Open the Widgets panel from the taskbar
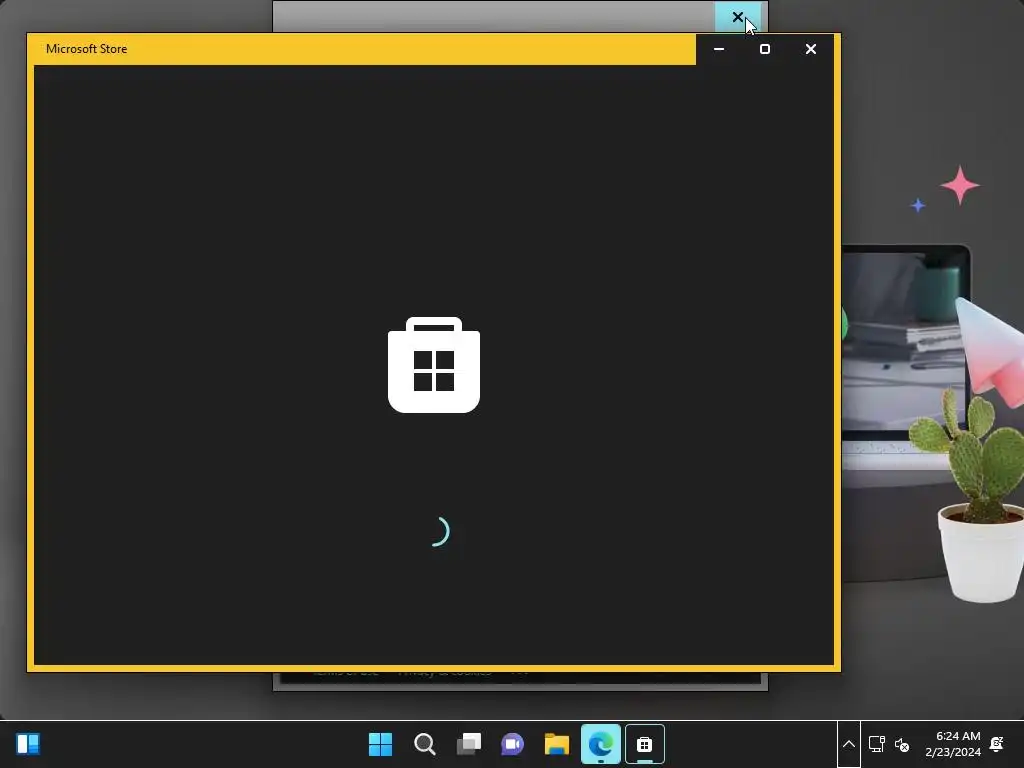This screenshot has height=768, width=1024. click(28, 744)
